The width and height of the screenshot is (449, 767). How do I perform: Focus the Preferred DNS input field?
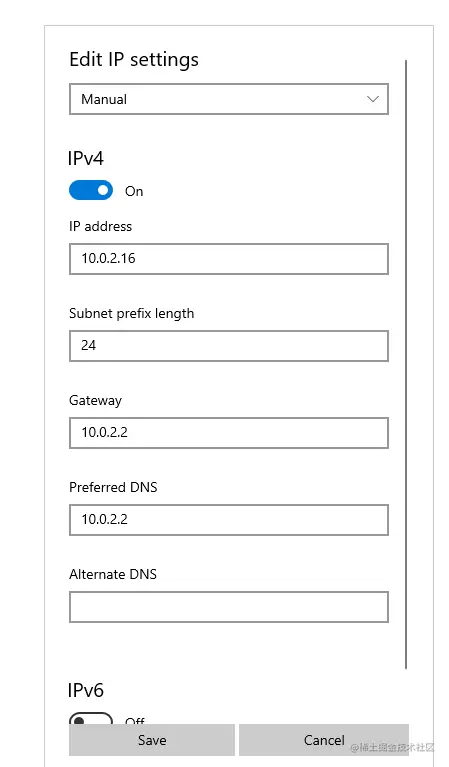(x=228, y=520)
